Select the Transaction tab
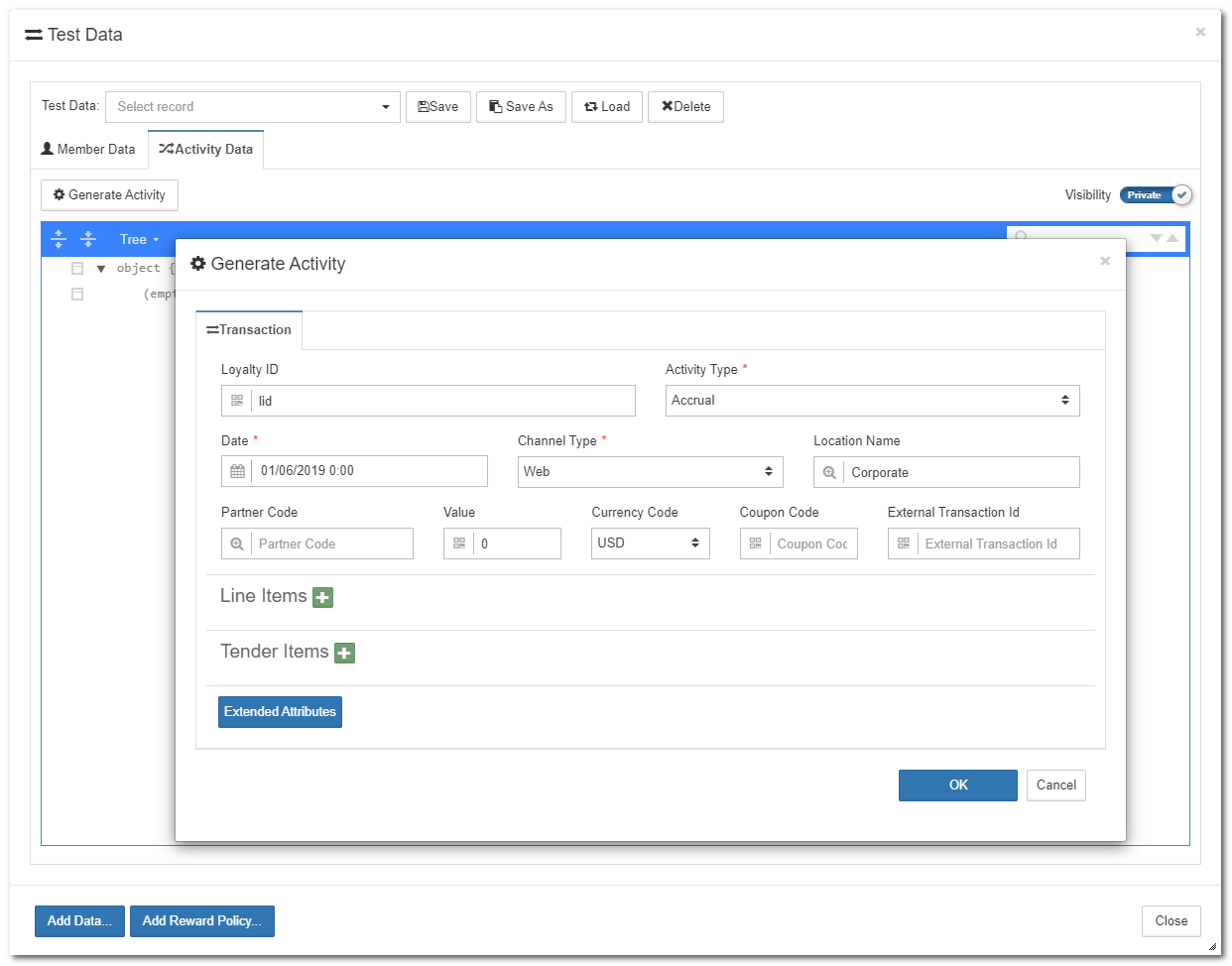This screenshot has height=966, width=1232. [x=249, y=330]
